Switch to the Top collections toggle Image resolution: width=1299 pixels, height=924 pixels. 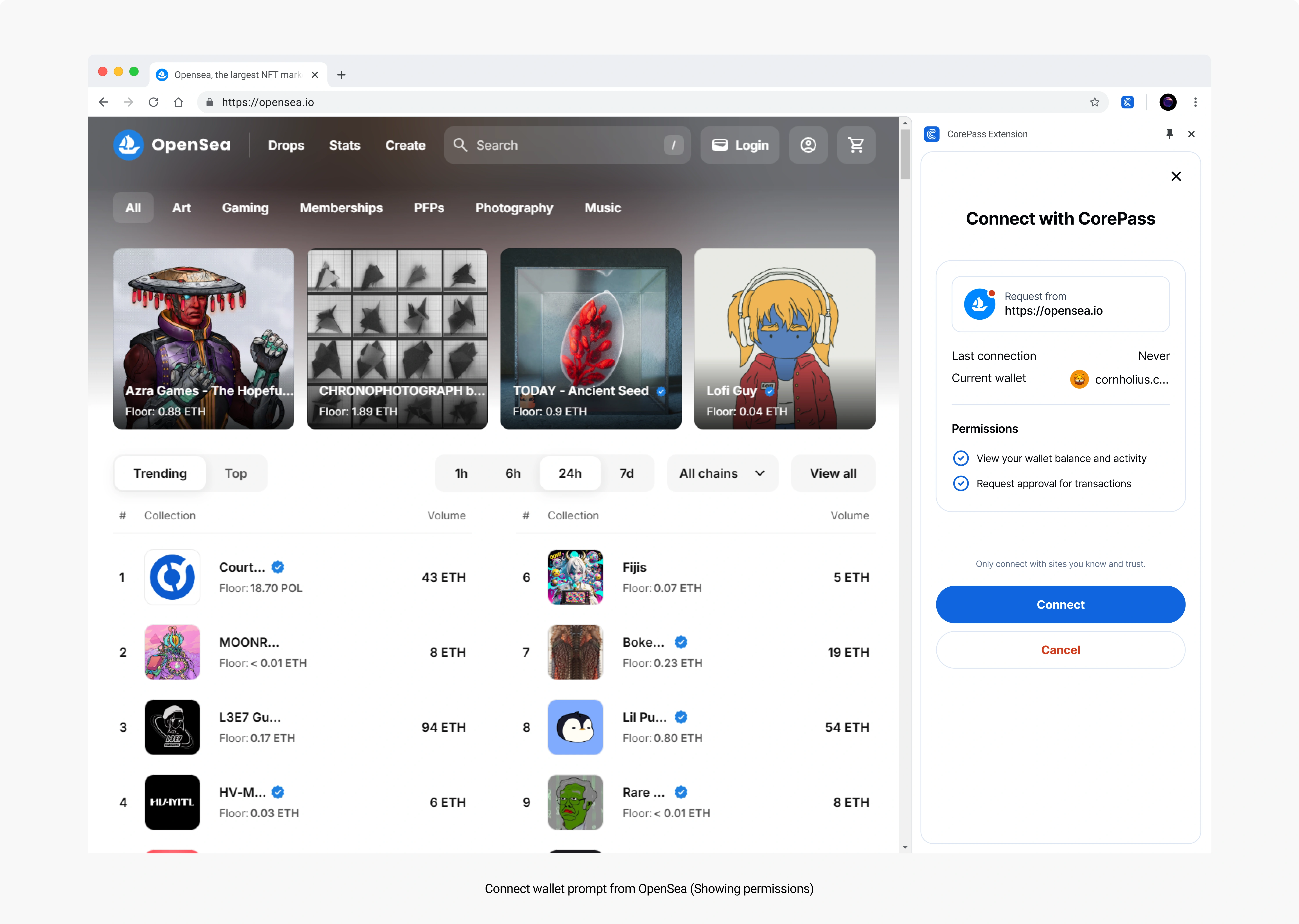click(236, 473)
